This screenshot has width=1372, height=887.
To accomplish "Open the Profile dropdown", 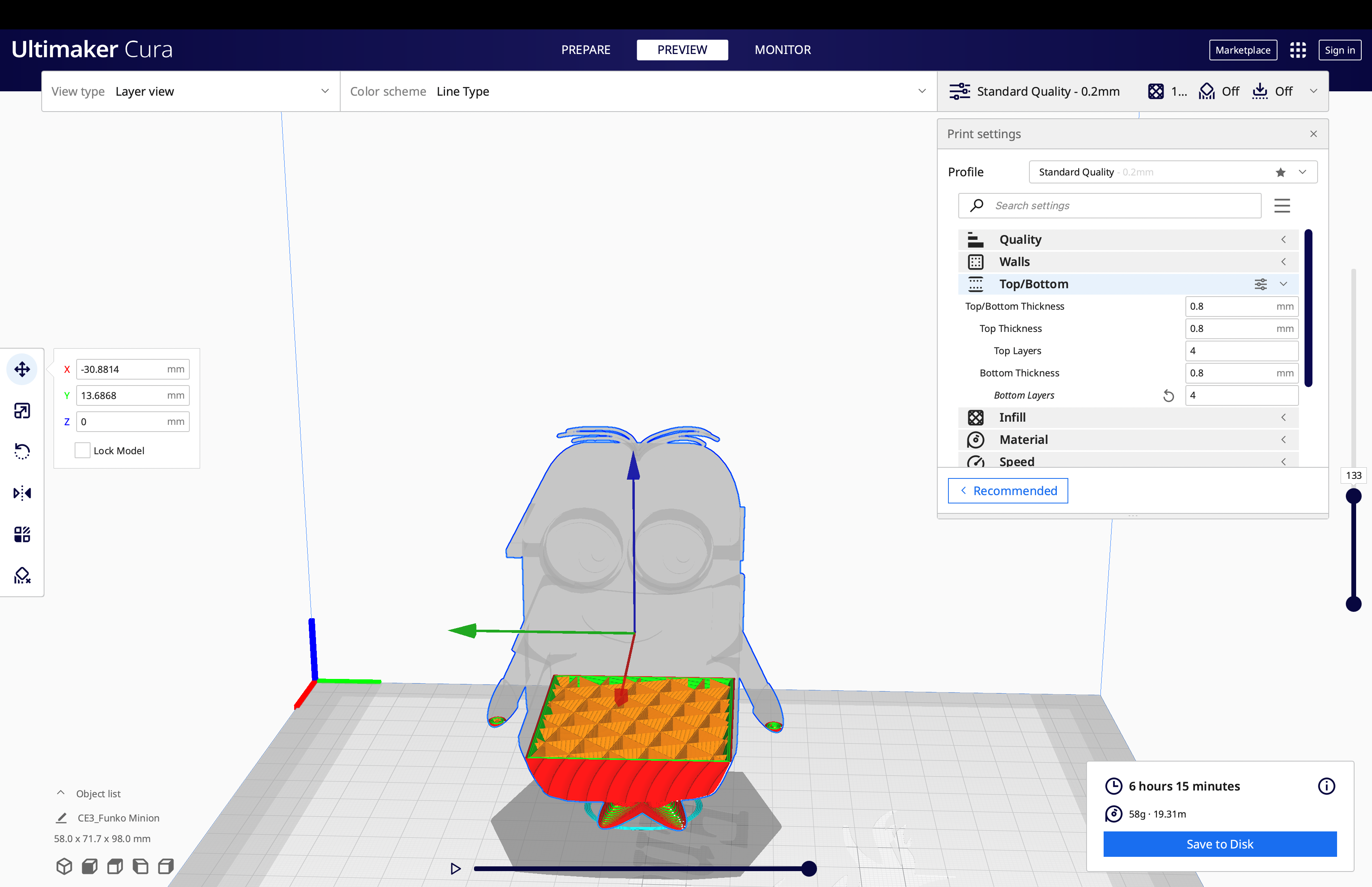I will tap(1173, 172).
